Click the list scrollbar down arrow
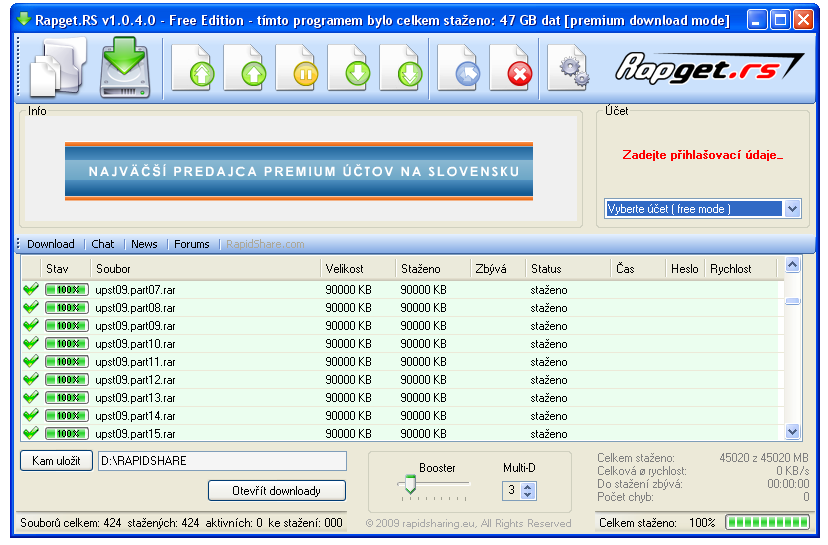This screenshot has width=828, height=545. (793, 432)
